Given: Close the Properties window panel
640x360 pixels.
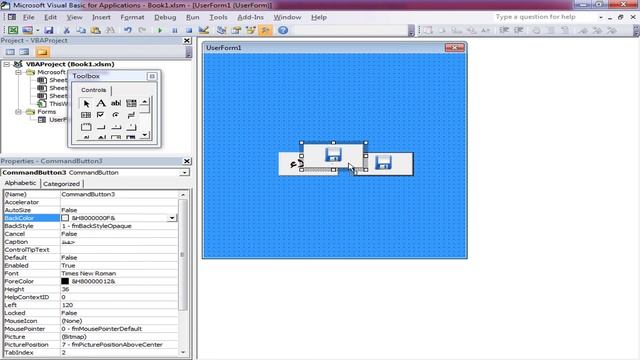Looking at the screenshot, I should 187,161.
